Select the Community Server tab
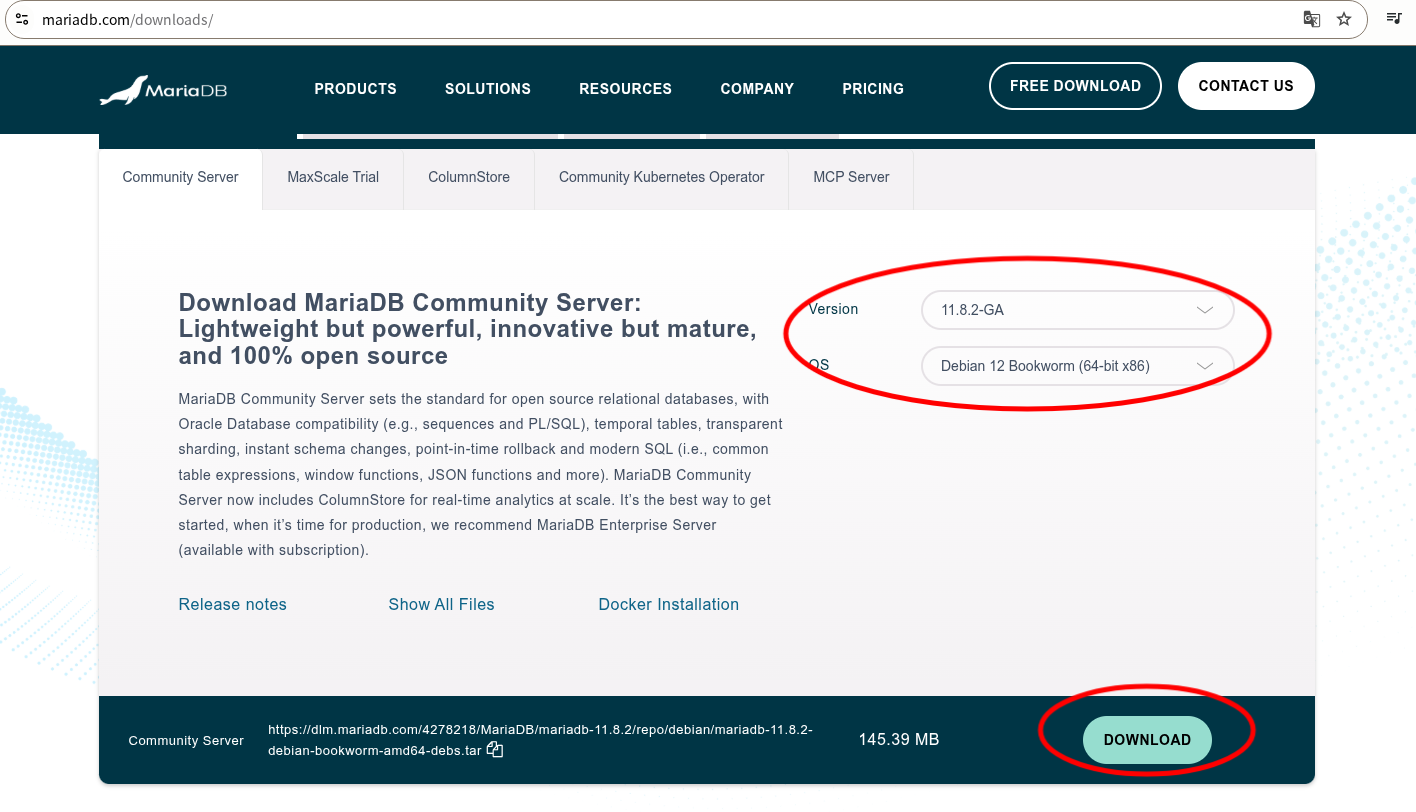The width and height of the screenshot is (1416, 812). [x=180, y=178]
